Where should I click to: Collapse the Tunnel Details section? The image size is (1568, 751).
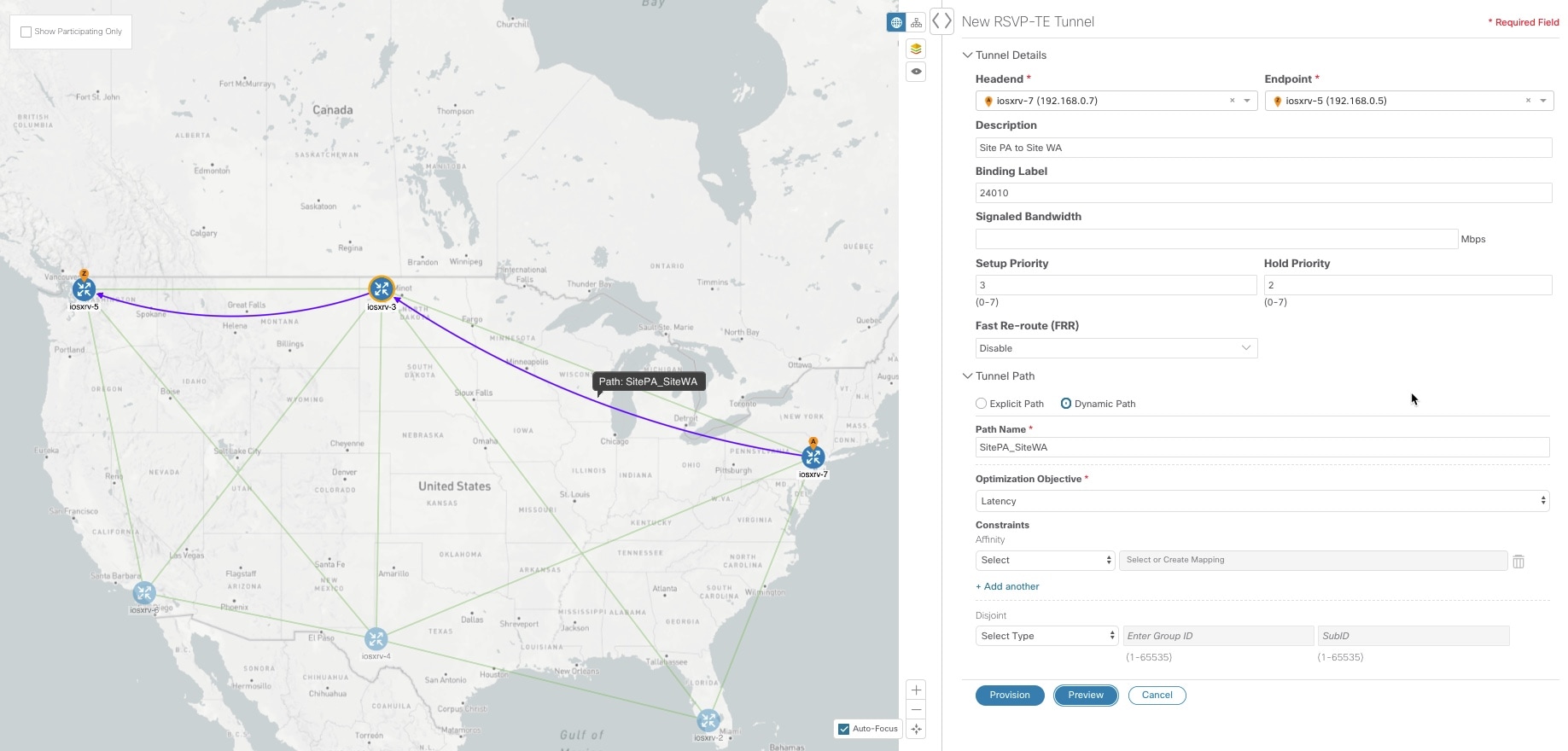(968, 55)
